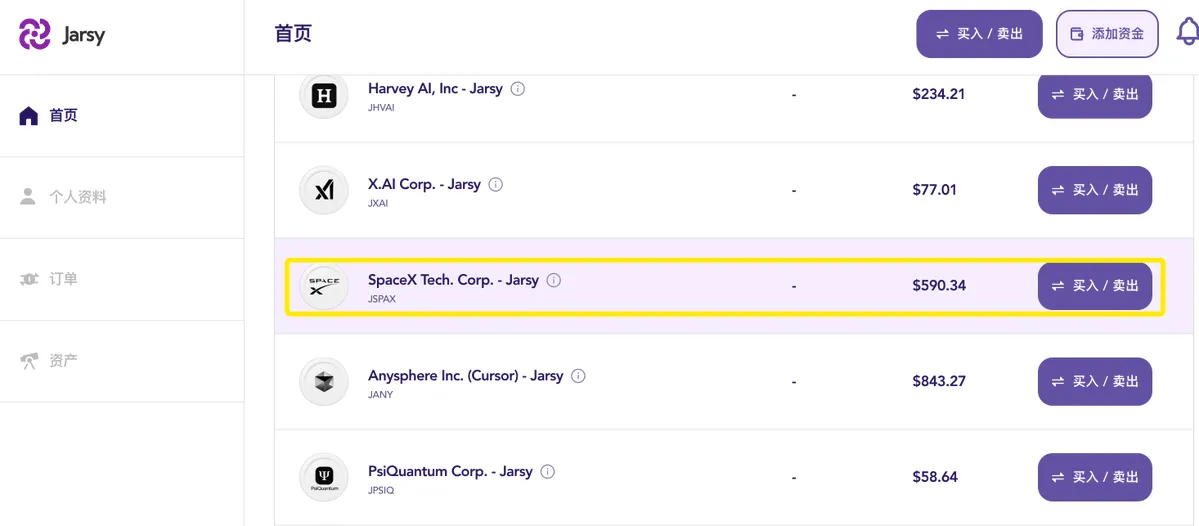Viewport: 1199px width, 526px height.
Task: Click the PsiQuantum logo
Action: 324,477
